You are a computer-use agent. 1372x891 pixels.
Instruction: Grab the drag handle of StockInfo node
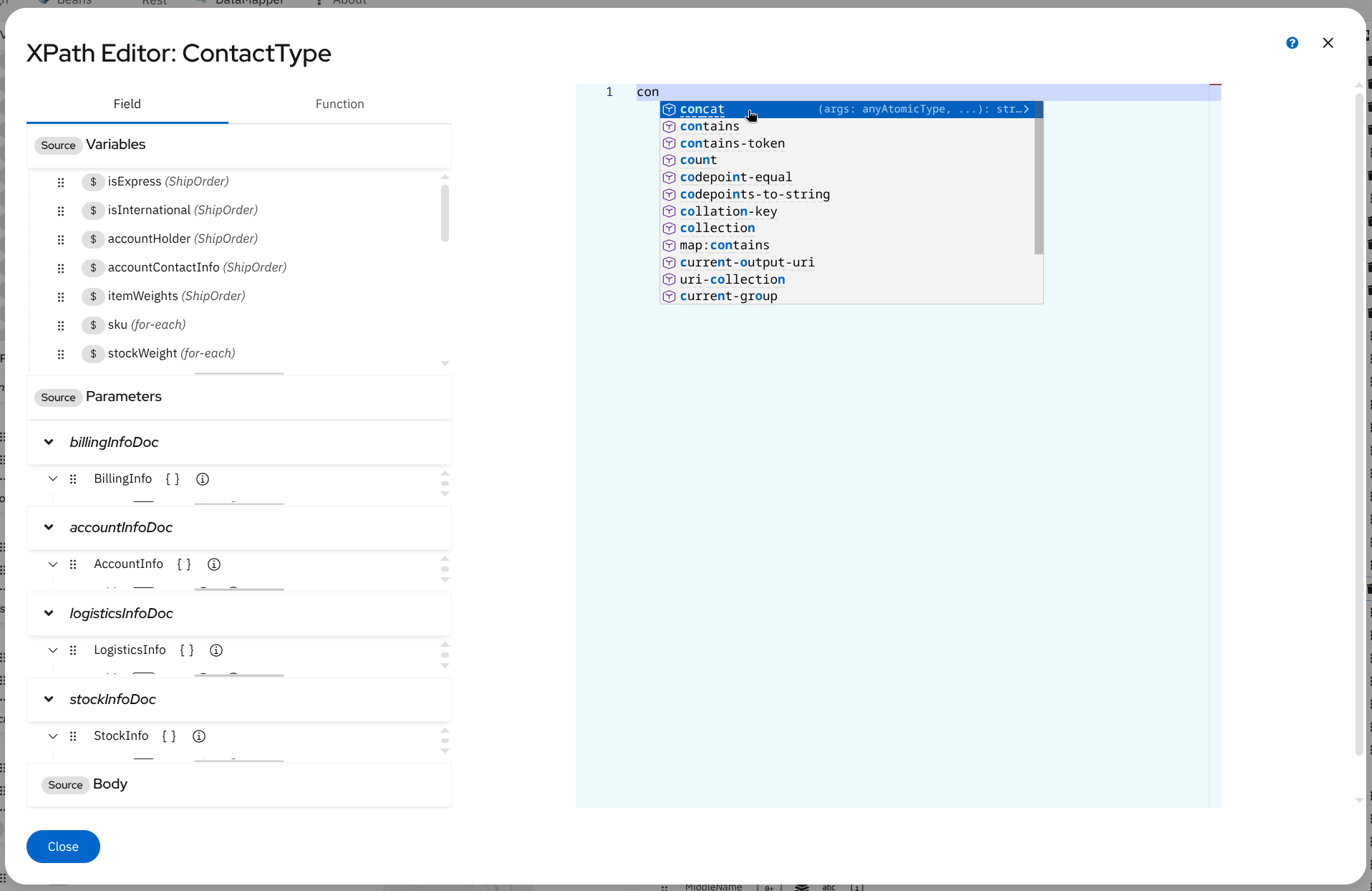73,736
